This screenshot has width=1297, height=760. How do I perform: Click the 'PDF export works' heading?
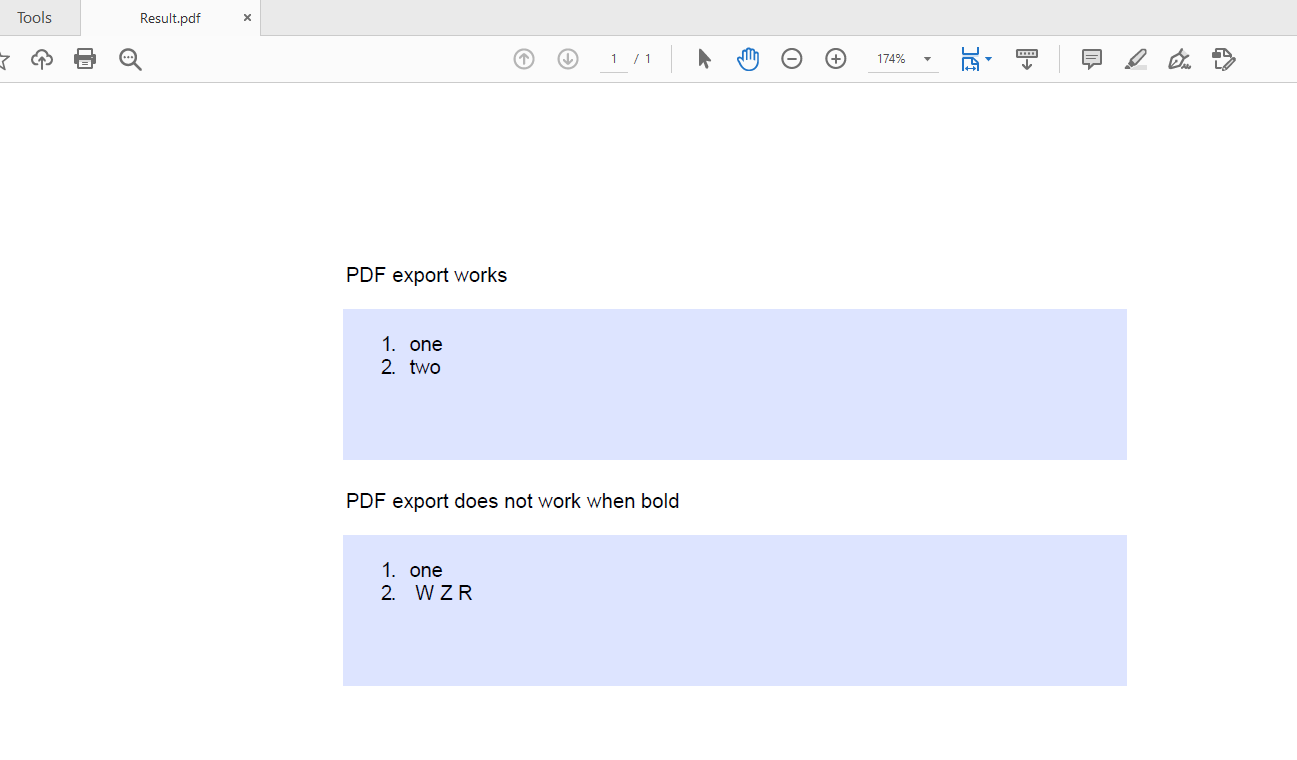tap(427, 275)
